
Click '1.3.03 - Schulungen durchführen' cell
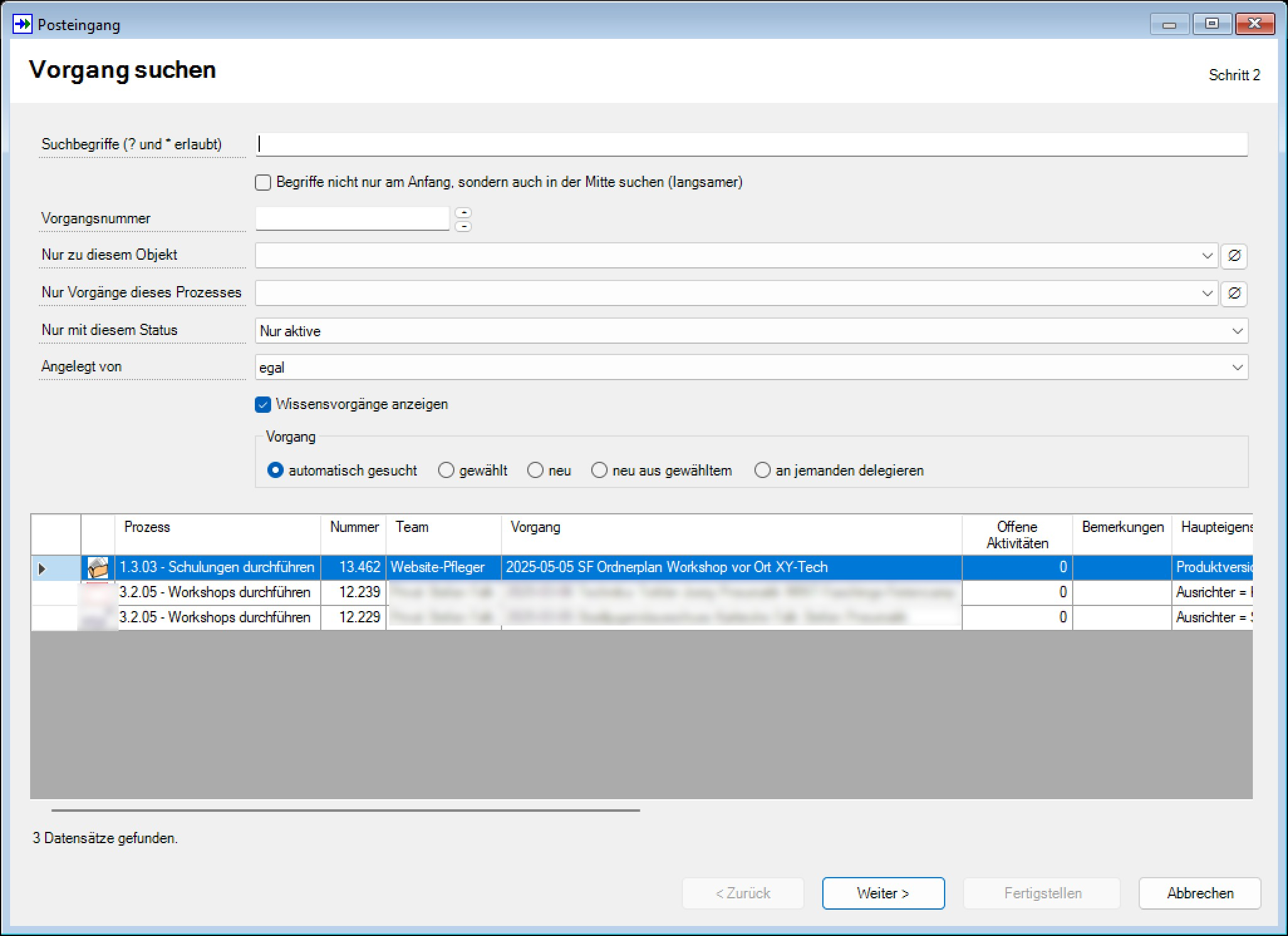click(x=218, y=568)
